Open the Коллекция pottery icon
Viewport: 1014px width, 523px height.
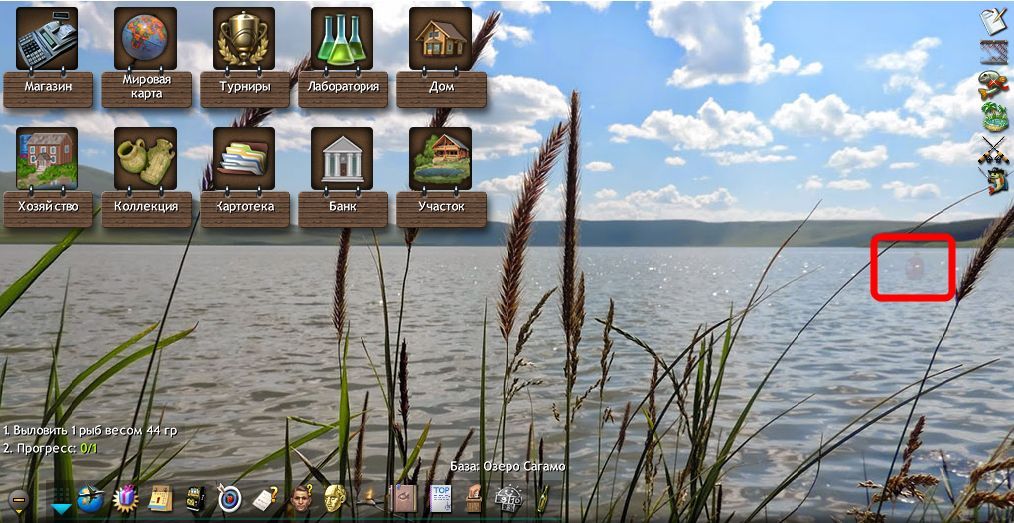(x=146, y=158)
